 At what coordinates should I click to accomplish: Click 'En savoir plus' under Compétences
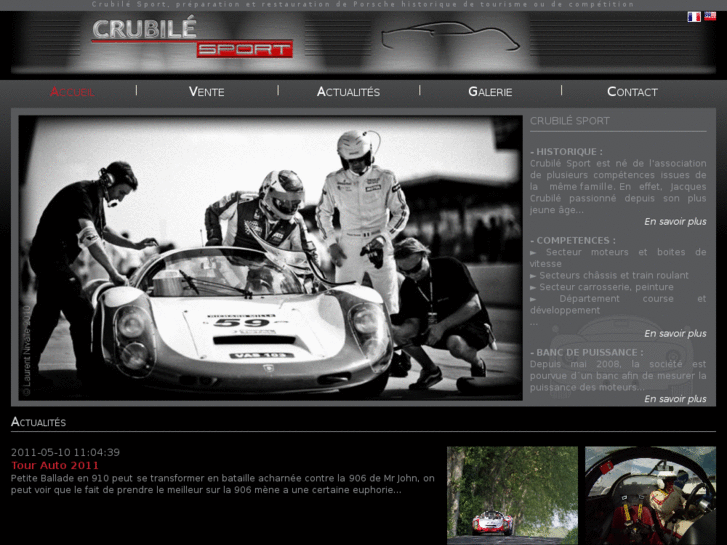click(x=675, y=333)
